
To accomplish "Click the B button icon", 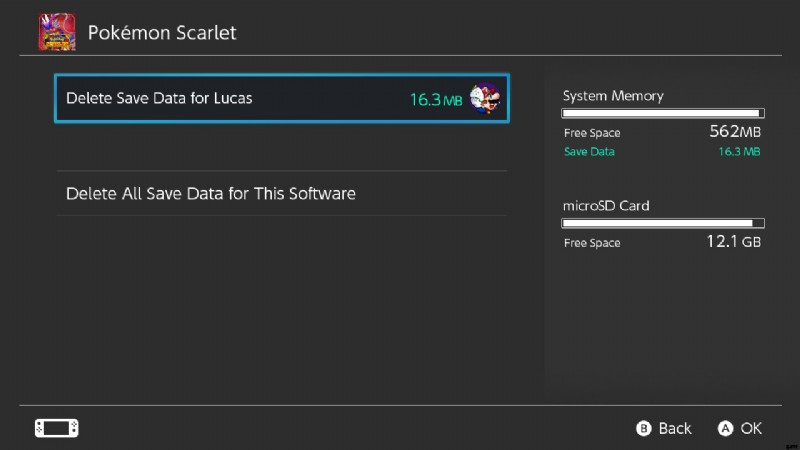I will tap(643, 428).
